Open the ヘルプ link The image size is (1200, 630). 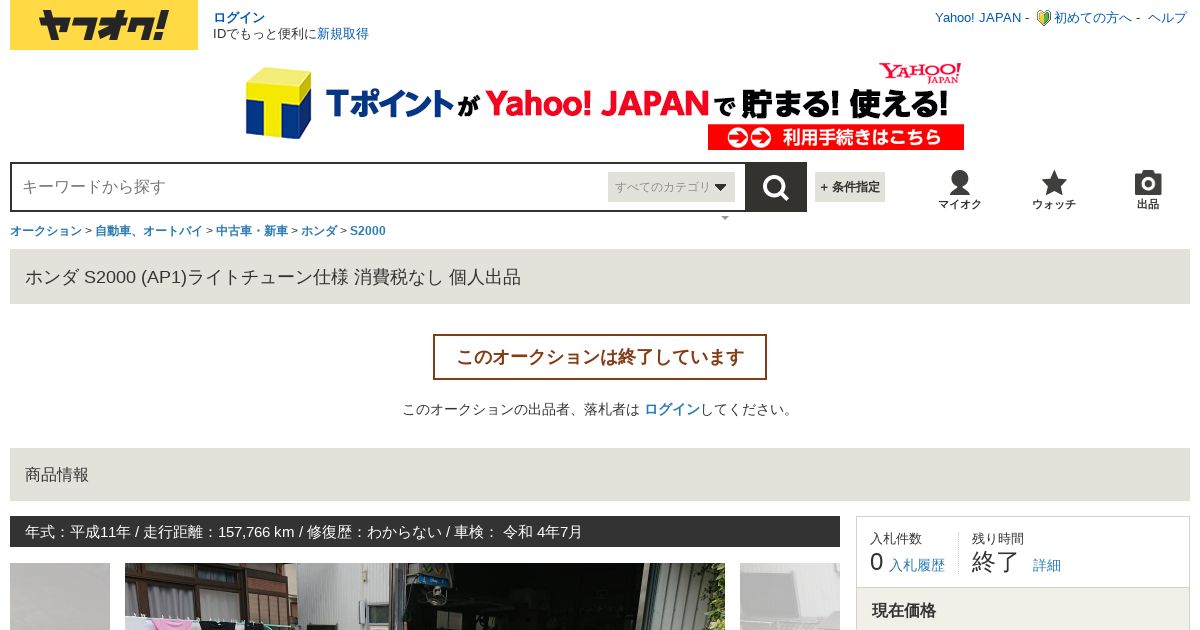coord(1167,18)
